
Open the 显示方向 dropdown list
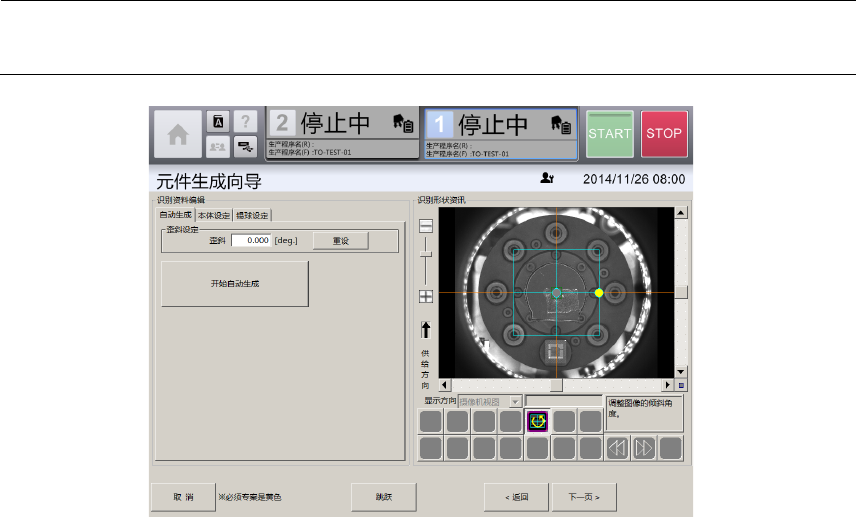tap(516, 401)
